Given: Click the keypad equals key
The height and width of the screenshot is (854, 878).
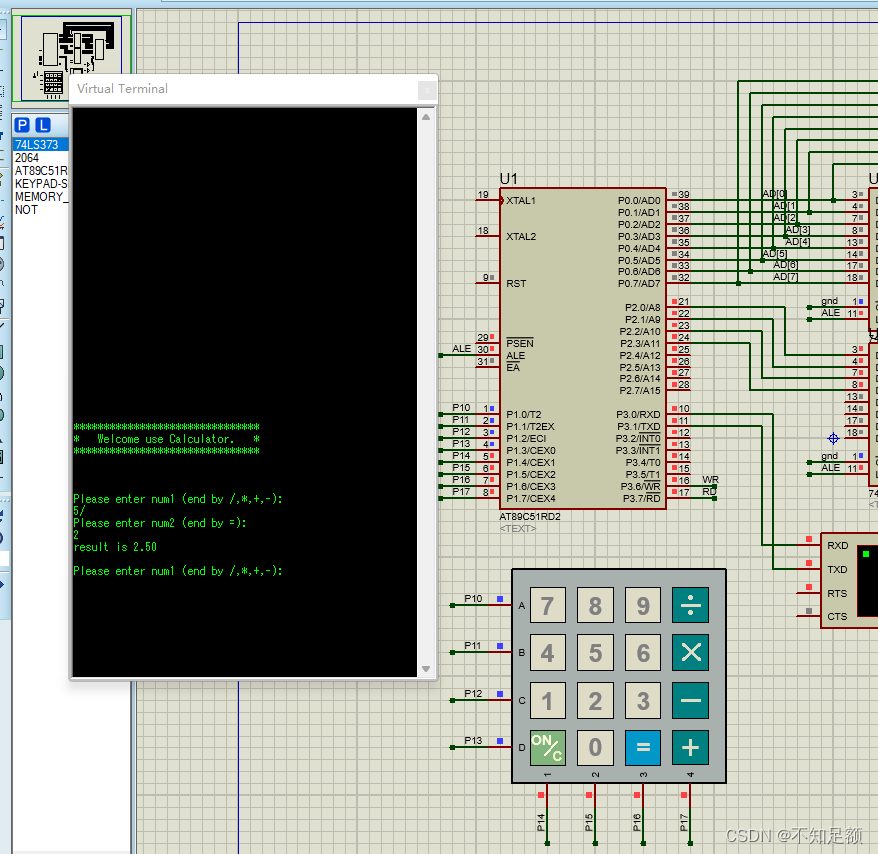Looking at the screenshot, I should click(x=643, y=748).
